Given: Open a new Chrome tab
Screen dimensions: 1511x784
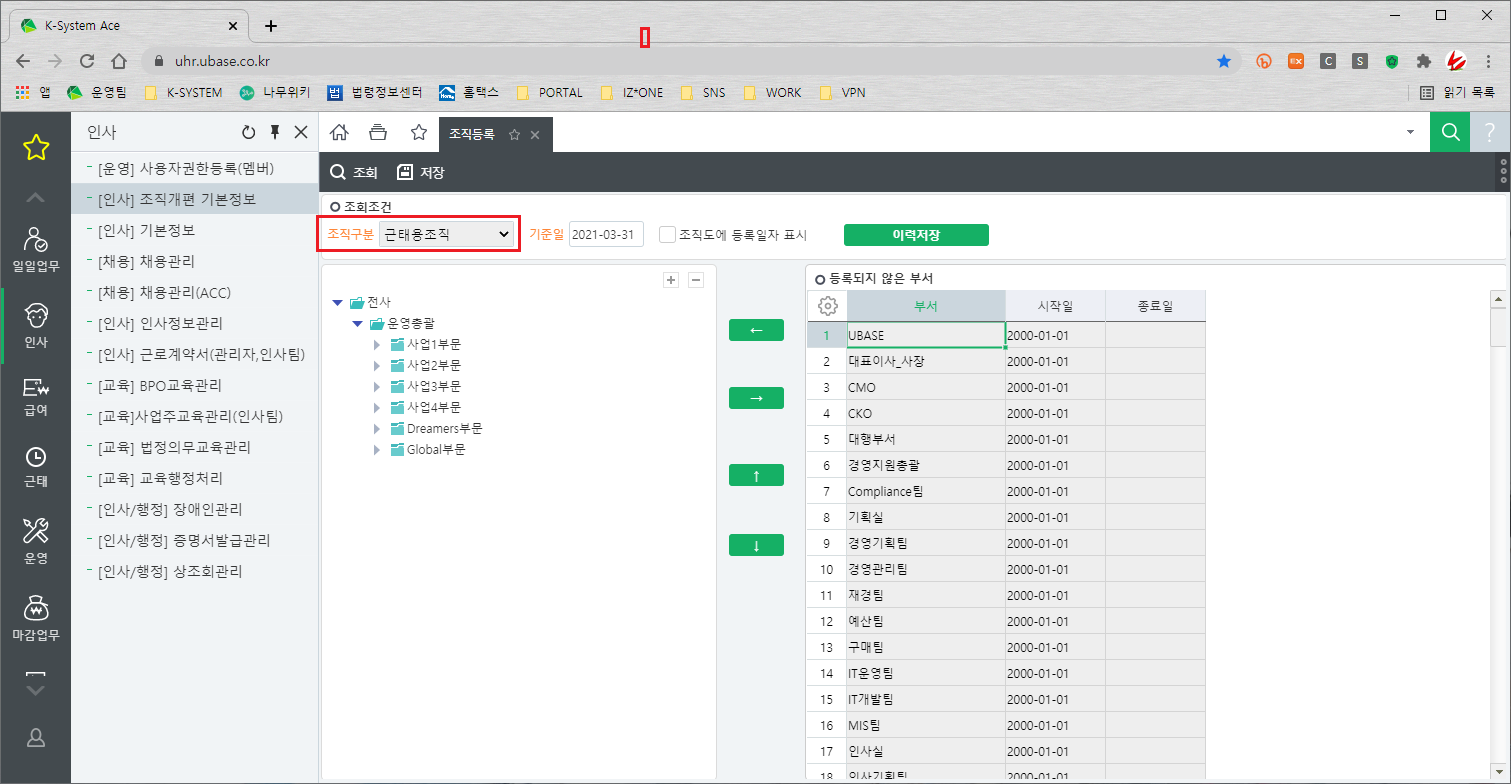Looking at the screenshot, I should click(x=271, y=25).
